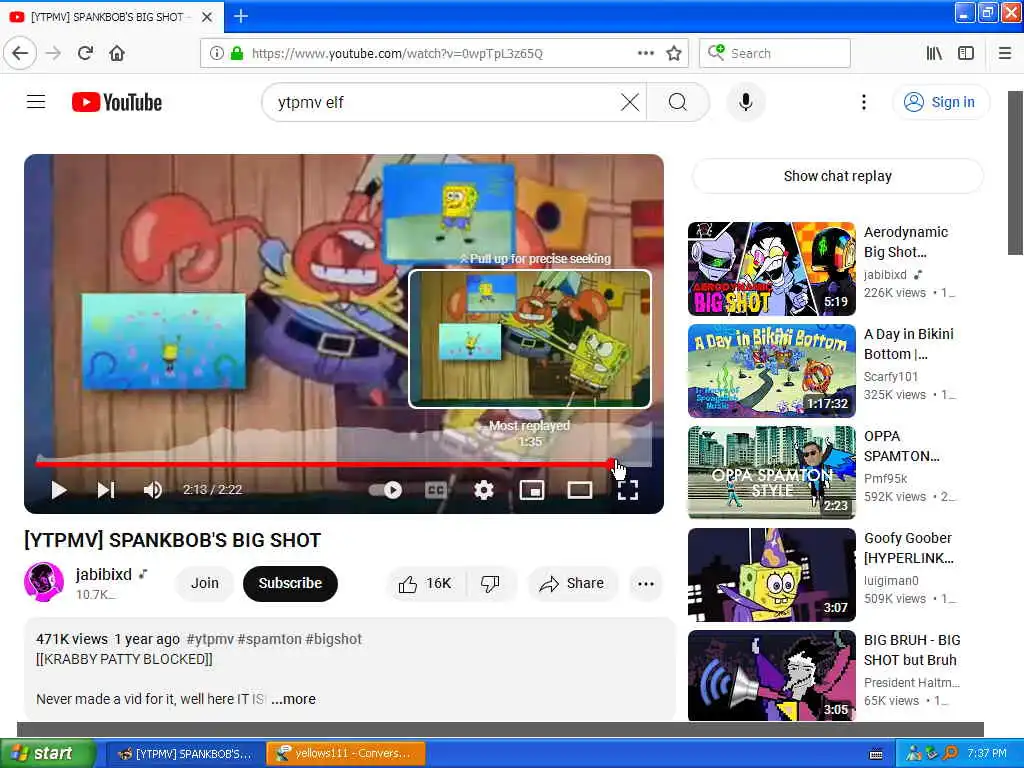Screen dimensions: 1024x768
Task: Open the Firefox Library icon
Action: click(x=934, y=53)
